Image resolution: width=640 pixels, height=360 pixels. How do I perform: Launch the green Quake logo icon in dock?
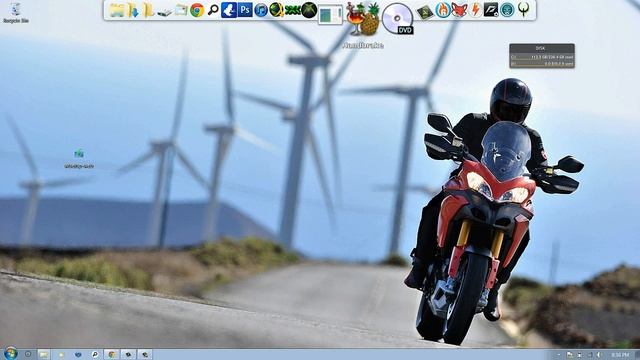point(523,10)
